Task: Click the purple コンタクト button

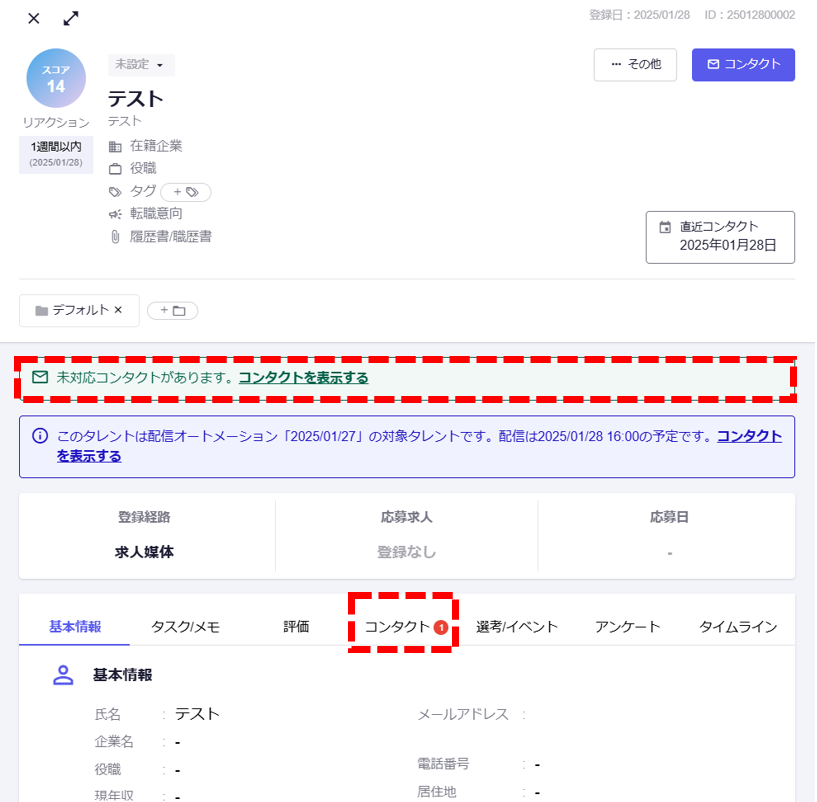Action: 743,65
